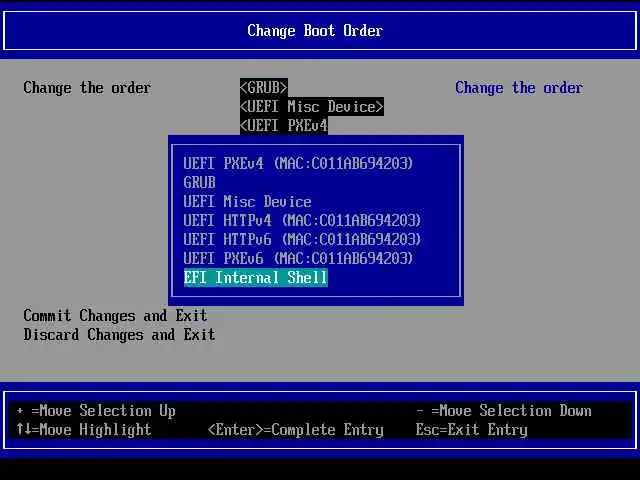The image size is (640, 480).
Task: Select UEFI PXEv6 boot entry
Action: pyautogui.click(x=298, y=258)
